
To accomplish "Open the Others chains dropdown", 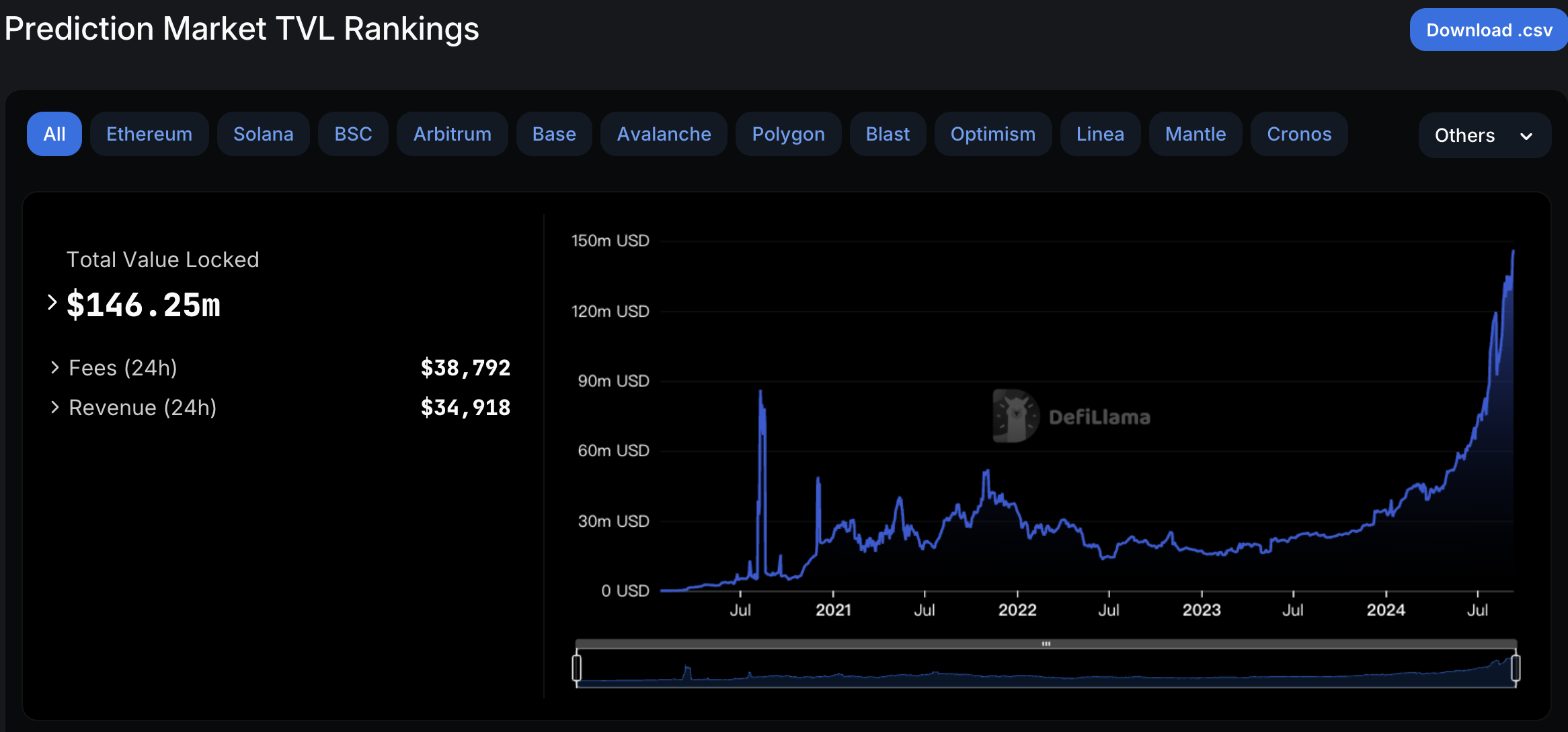I will (1485, 135).
